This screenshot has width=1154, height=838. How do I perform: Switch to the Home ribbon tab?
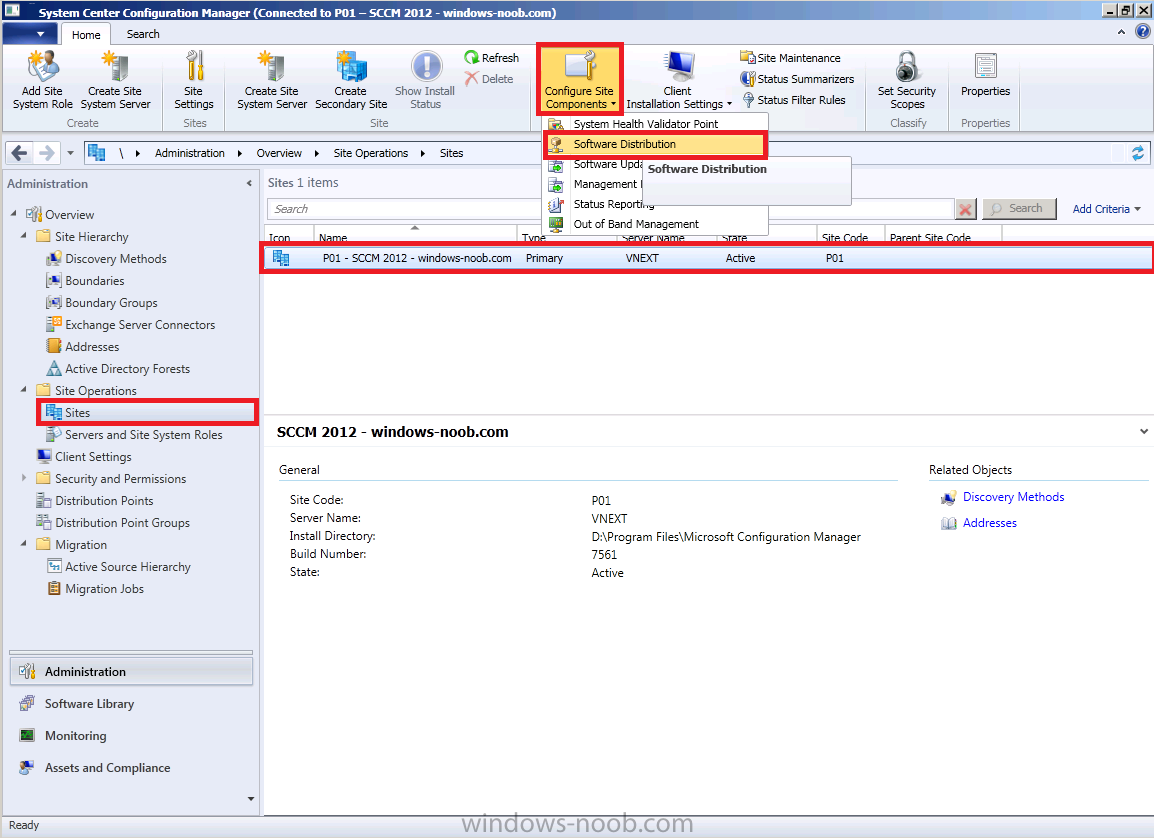(86, 35)
